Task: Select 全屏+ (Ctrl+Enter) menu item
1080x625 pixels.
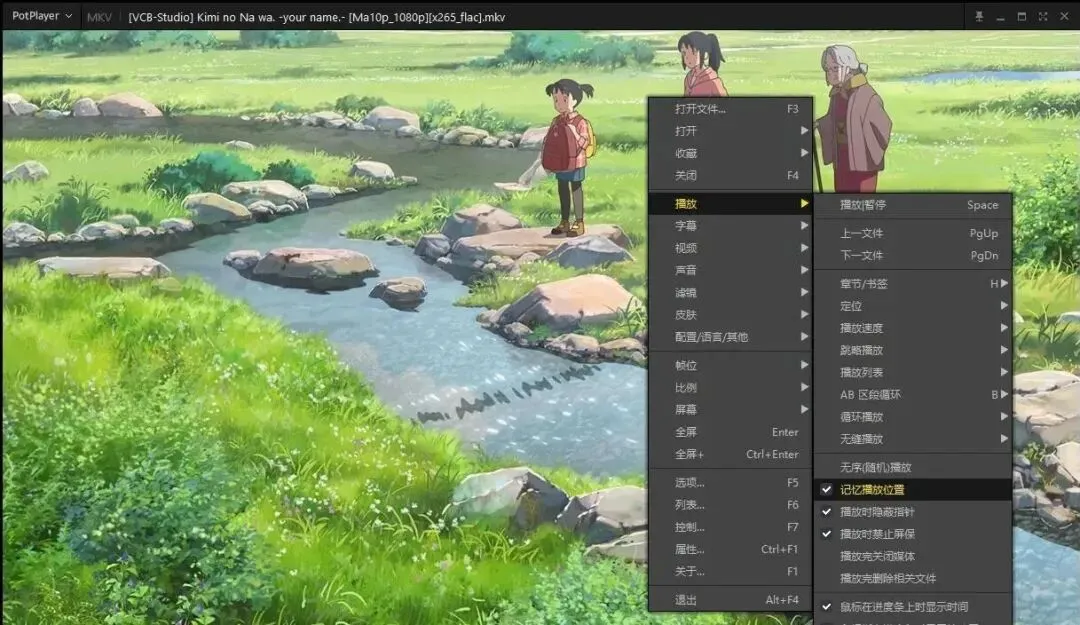Action: [731, 454]
